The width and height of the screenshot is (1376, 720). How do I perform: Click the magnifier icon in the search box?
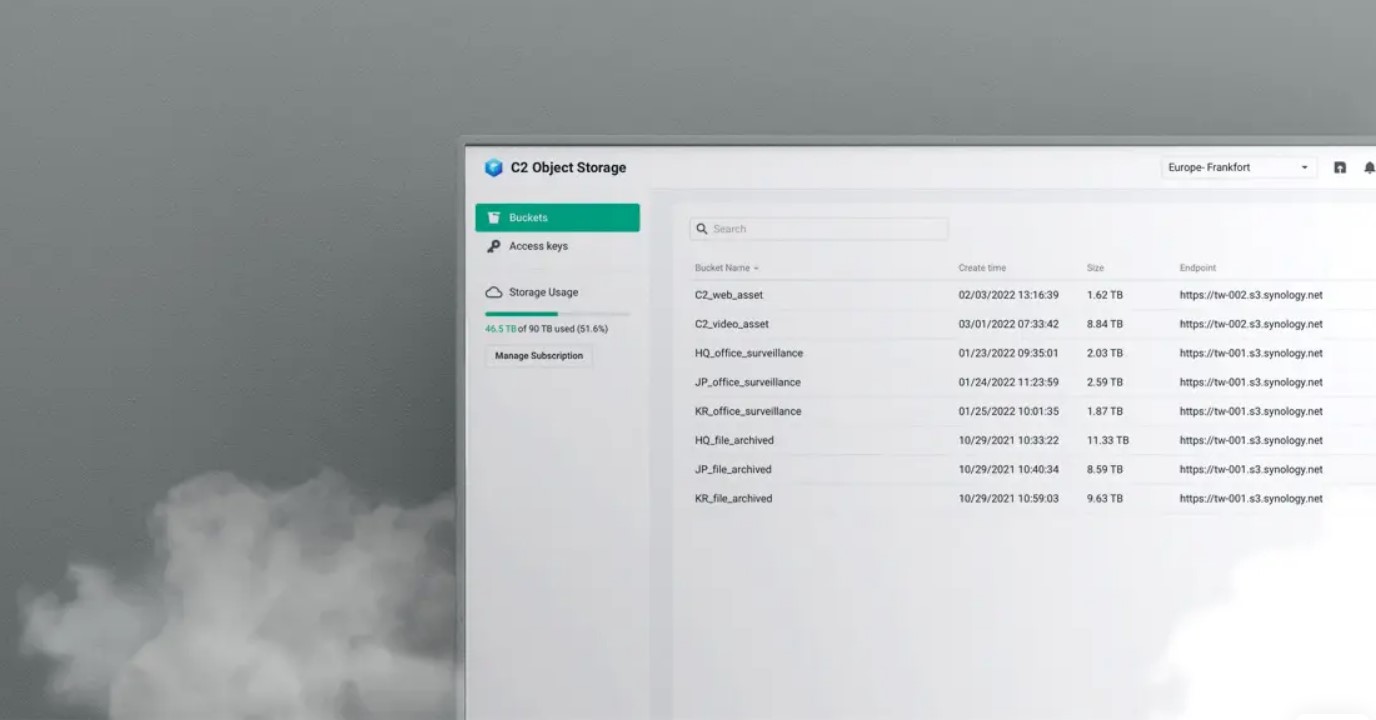click(x=702, y=229)
